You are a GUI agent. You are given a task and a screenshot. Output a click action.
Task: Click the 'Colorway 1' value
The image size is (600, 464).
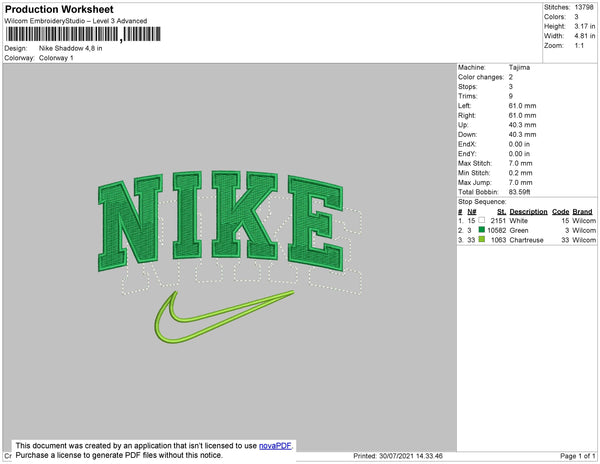click(56, 58)
